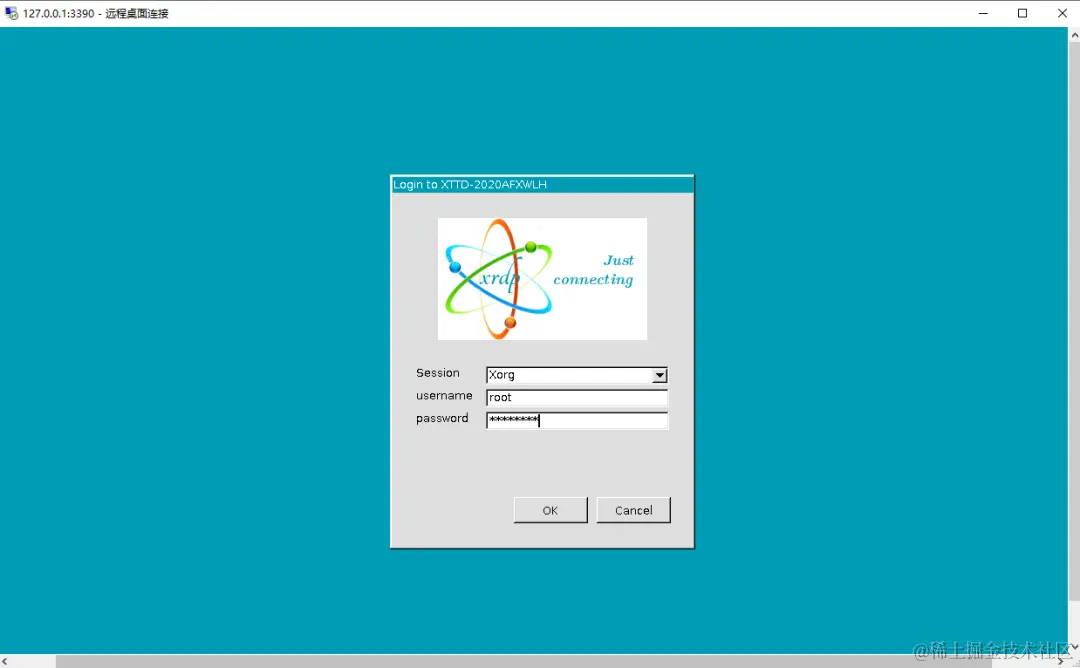
Task: Select the Xorg session combo box
Action: 577,375
